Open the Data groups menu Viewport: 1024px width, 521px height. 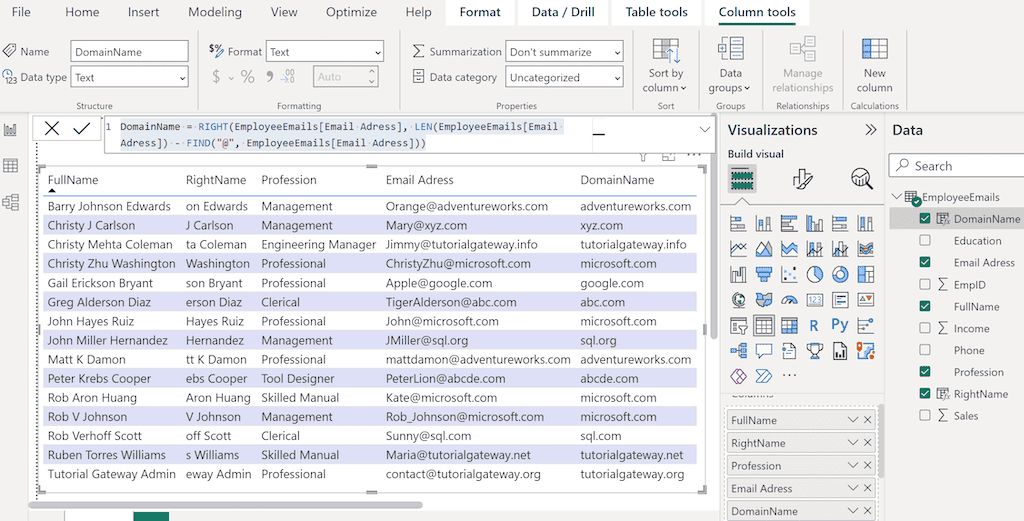tap(730, 65)
